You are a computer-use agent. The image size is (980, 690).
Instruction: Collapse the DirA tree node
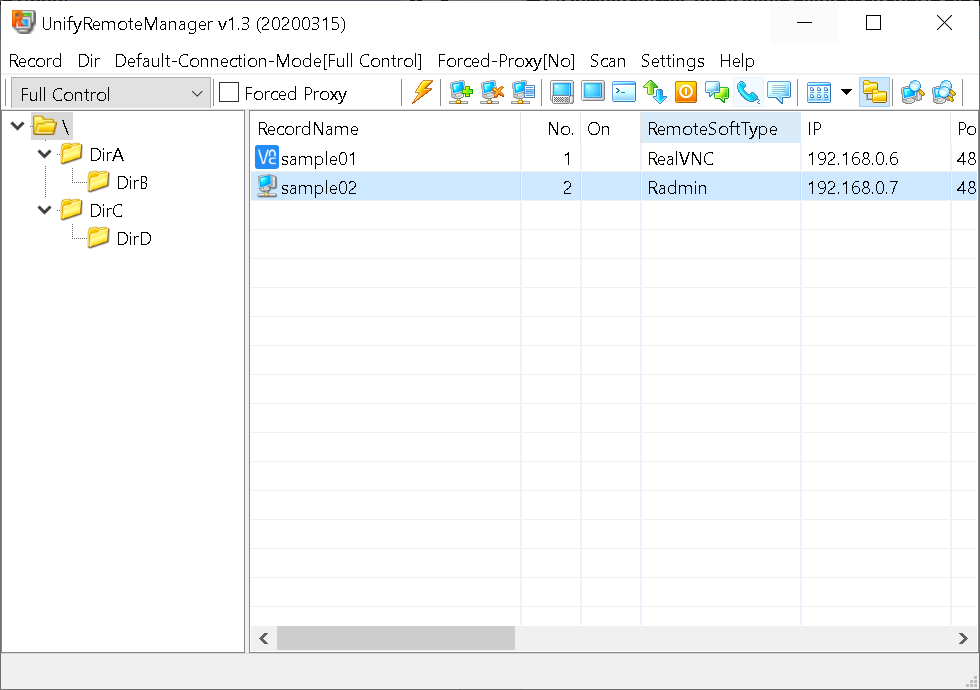pyautogui.click(x=44, y=154)
